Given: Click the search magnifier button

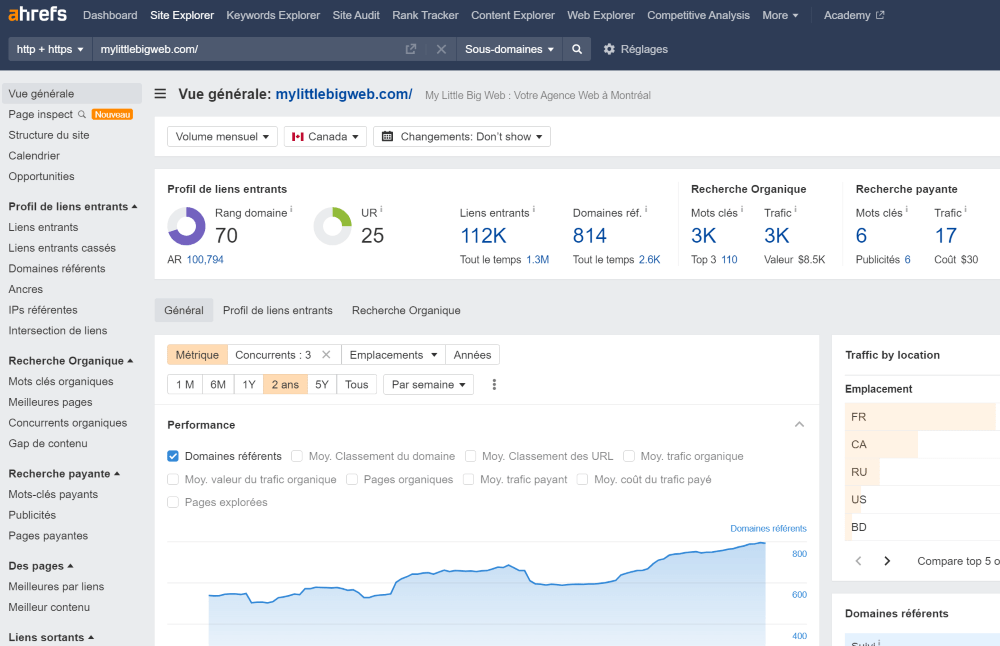Looking at the screenshot, I should 577,49.
